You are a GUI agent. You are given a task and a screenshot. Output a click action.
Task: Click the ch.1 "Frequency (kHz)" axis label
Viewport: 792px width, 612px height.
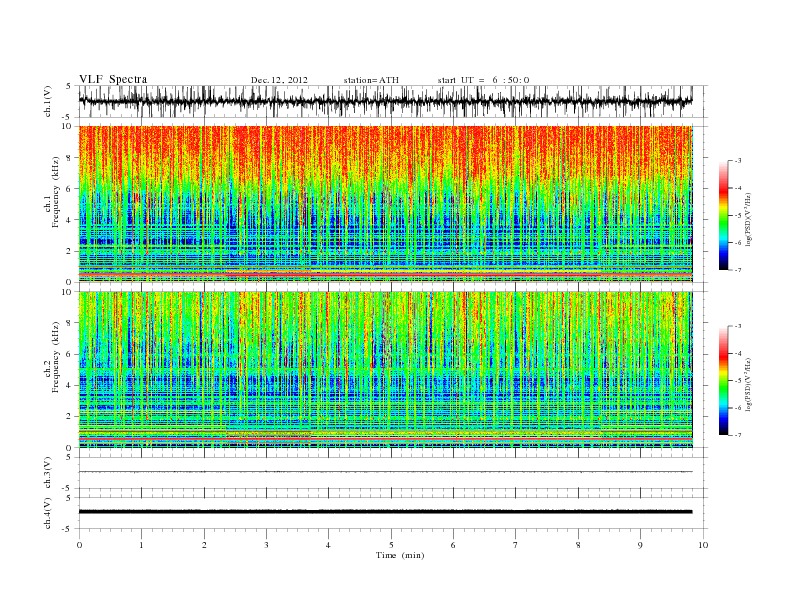(56, 192)
